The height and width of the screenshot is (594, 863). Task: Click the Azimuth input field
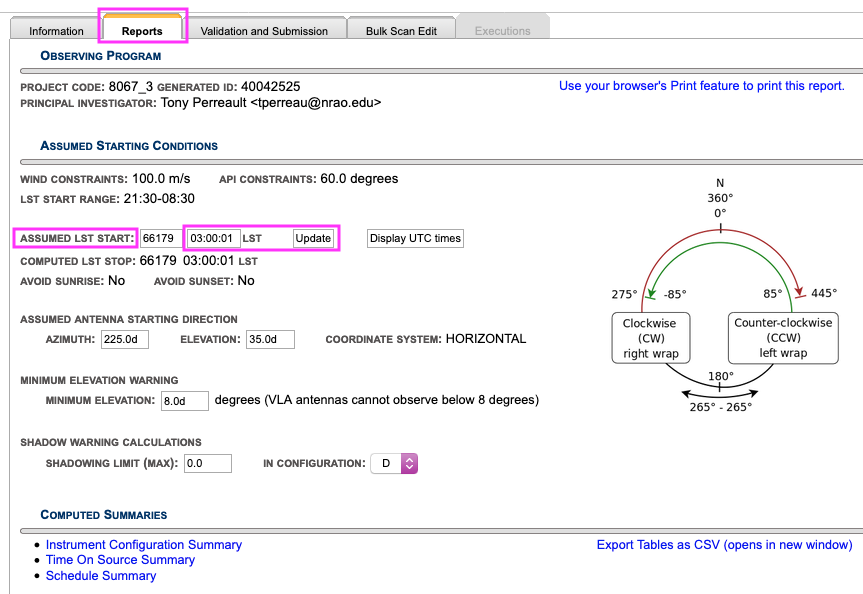pos(125,339)
